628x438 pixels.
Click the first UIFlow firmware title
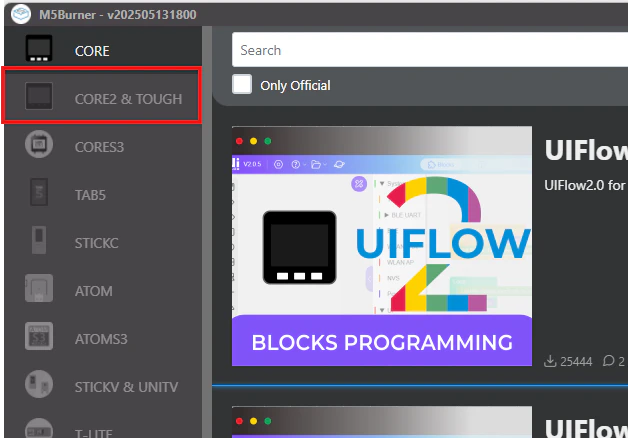pyautogui.click(x=586, y=151)
